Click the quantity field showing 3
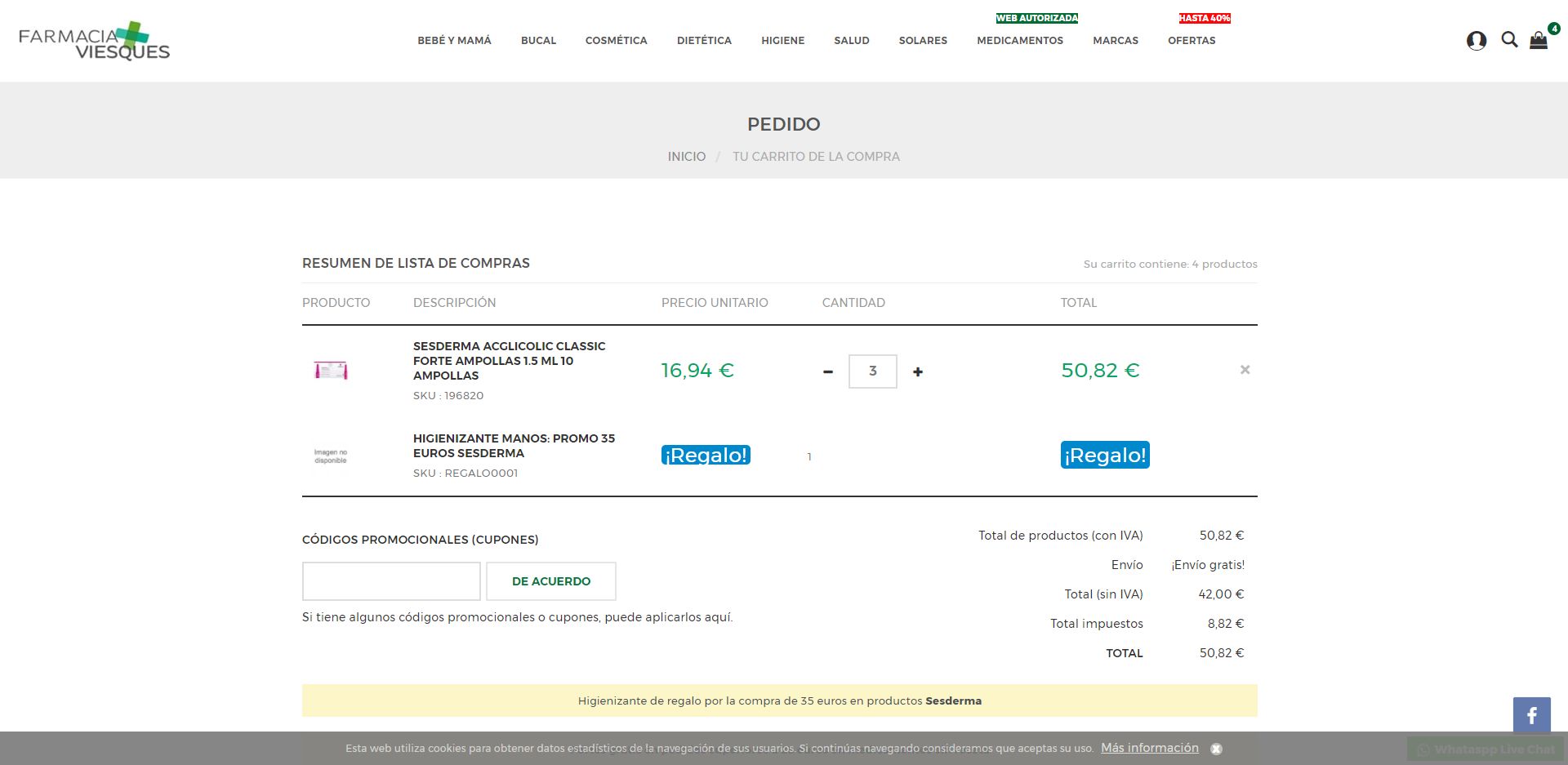1568x765 pixels. coord(873,371)
